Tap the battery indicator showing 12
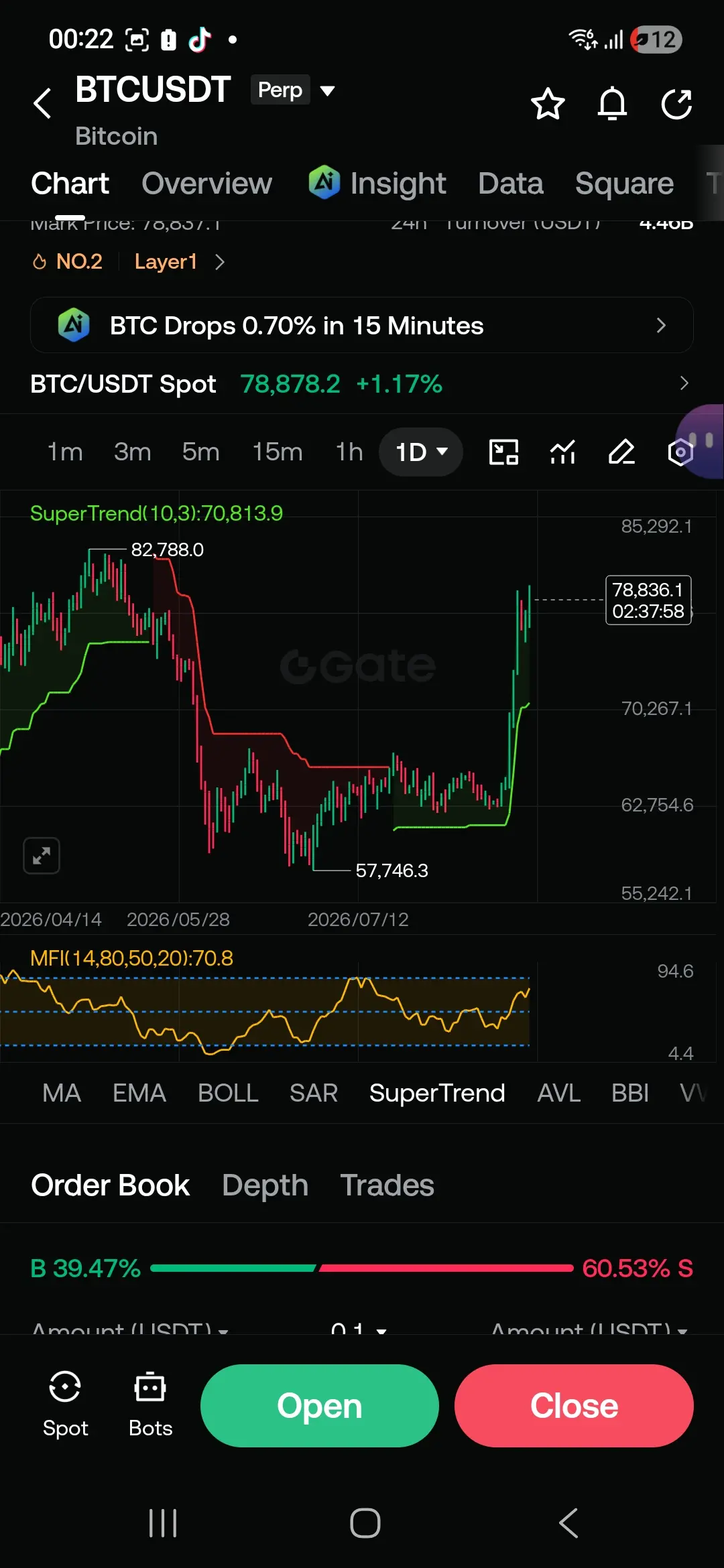Screen dimensions: 724x1568 657,40
